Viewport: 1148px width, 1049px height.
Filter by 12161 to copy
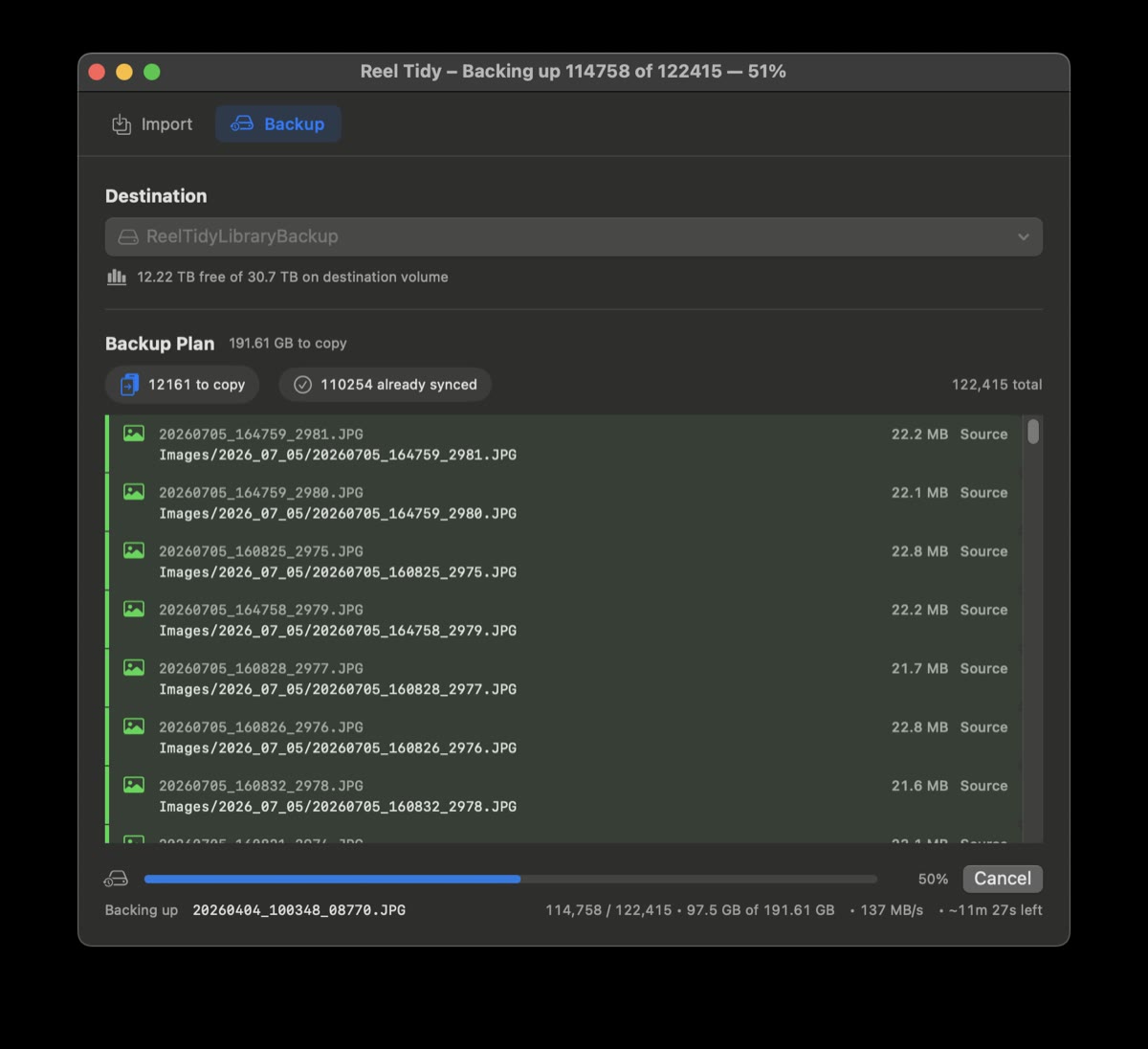182,385
